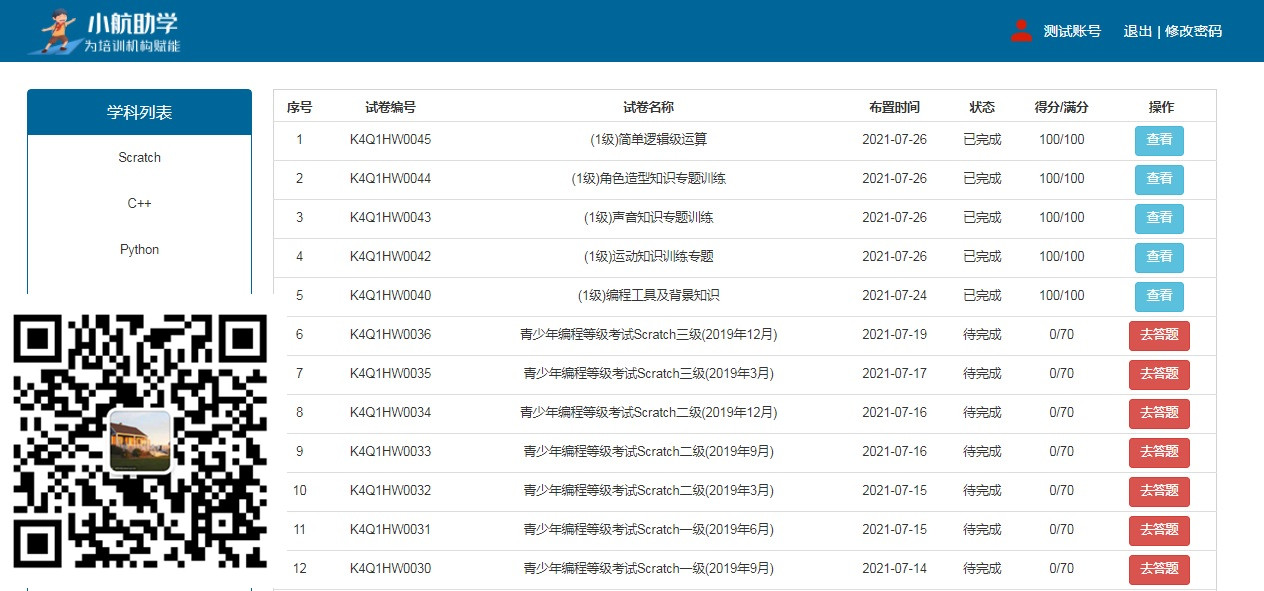Click the 得分/满分 column header
Screen dimensions: 1264x591
1062,107
